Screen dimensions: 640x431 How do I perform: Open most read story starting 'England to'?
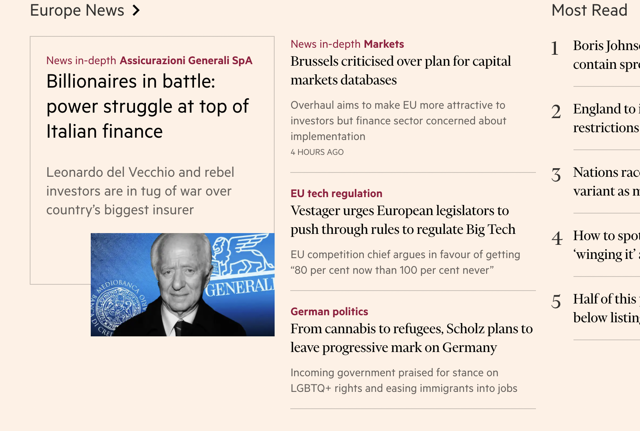[606, 118]
